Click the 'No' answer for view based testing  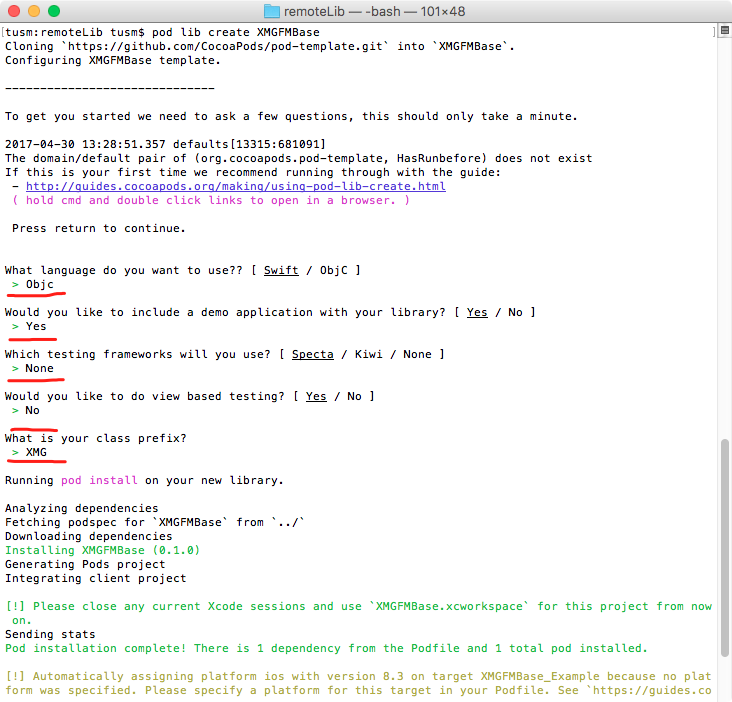click(32, 410)
